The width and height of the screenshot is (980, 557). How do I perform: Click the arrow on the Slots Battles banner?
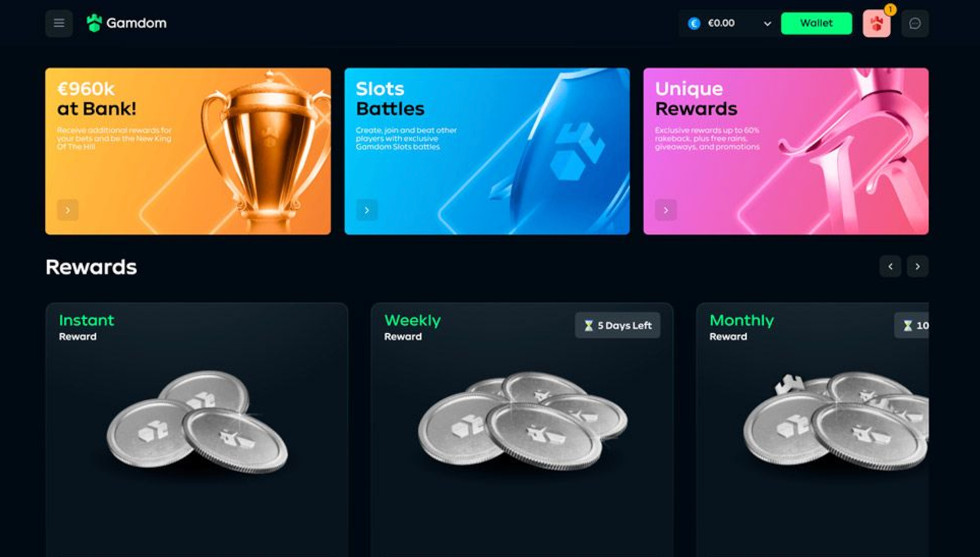[367, 210]
